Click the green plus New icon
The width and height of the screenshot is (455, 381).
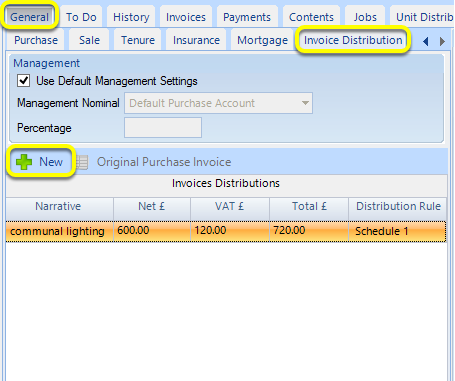(x=24, y=162)
